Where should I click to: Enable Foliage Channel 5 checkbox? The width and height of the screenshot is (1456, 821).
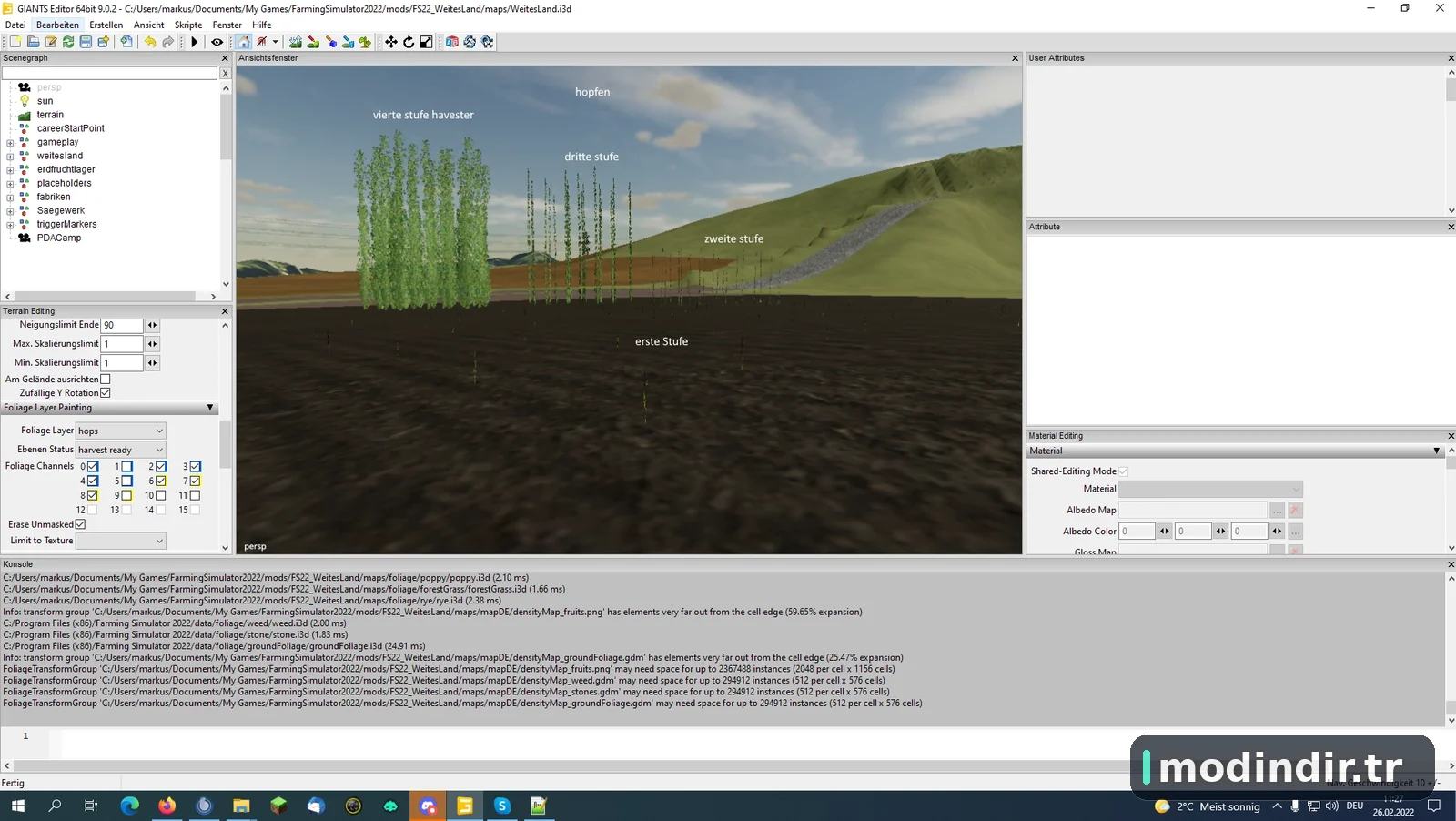click(x=127, y=481)
